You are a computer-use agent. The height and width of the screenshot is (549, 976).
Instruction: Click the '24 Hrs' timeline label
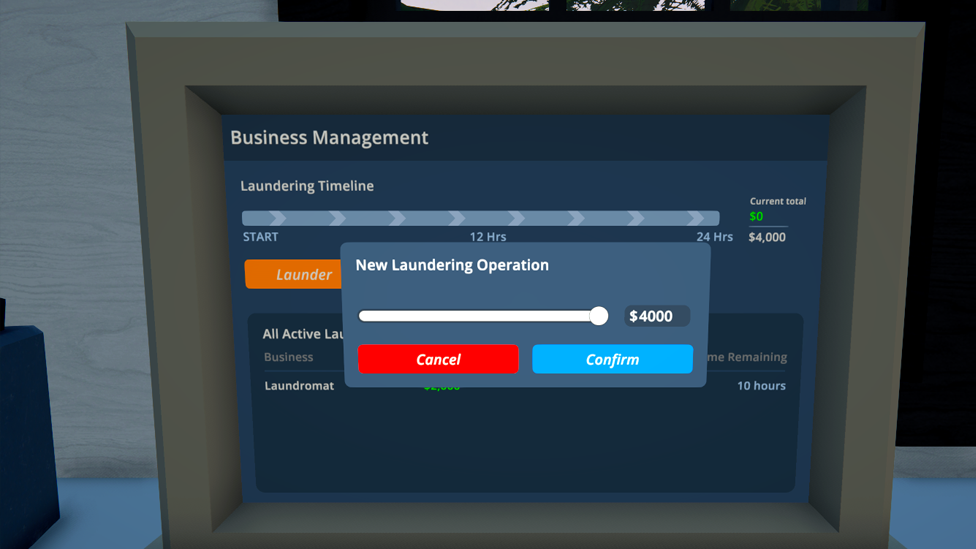[x=715, y=237]
